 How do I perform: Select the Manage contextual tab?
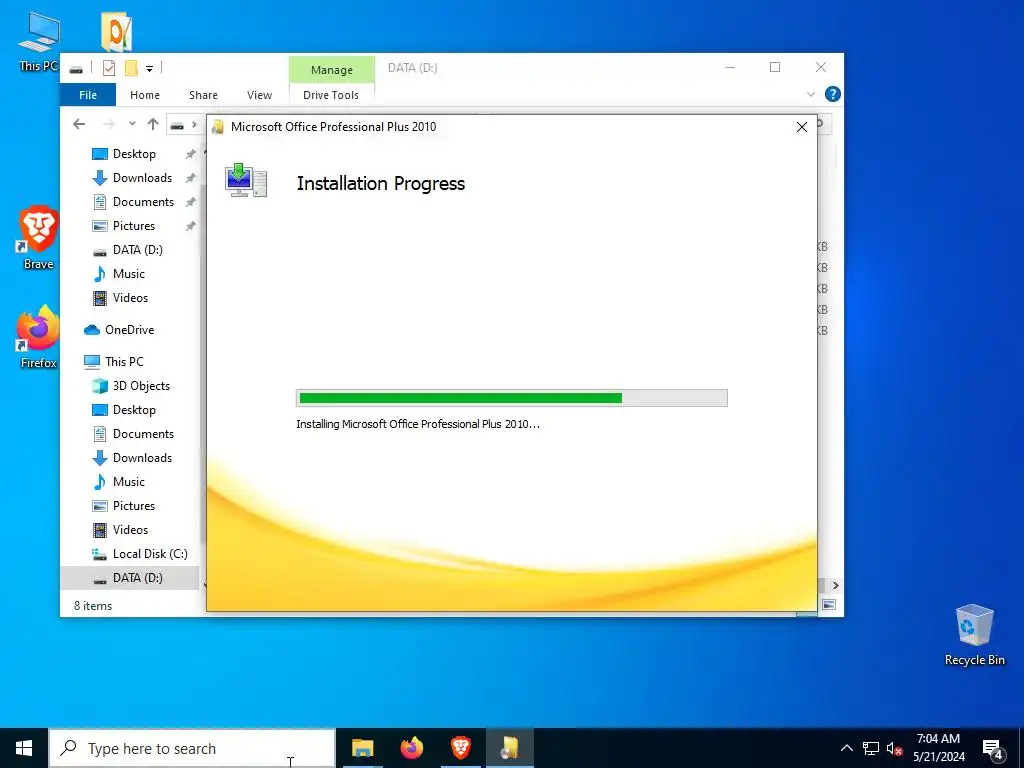332,70
